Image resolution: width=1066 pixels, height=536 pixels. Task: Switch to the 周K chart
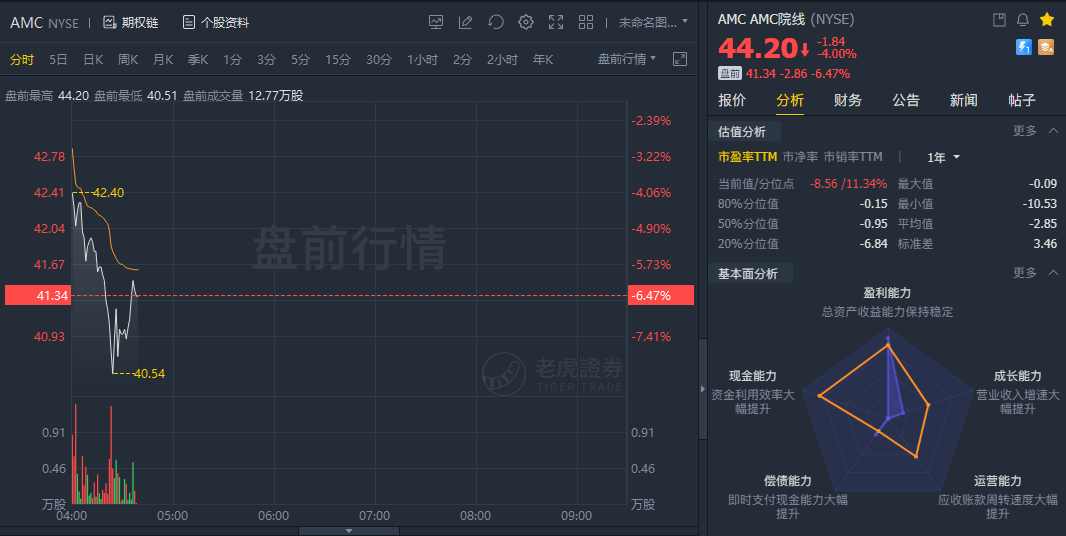[x=128, y=60]
